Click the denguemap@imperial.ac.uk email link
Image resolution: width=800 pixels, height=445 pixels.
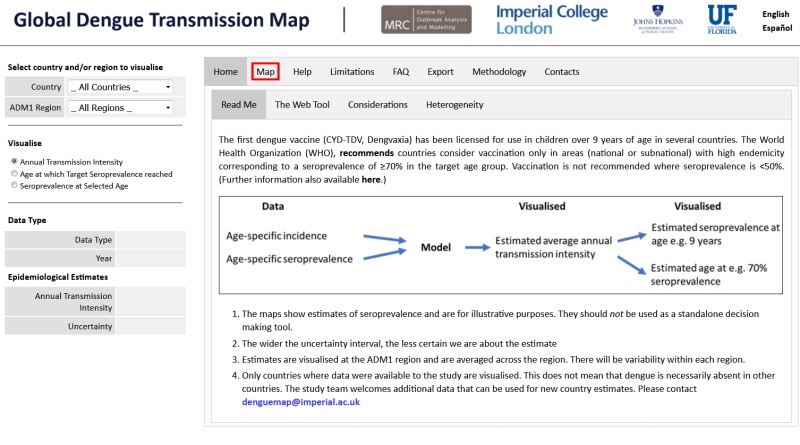point(300,401)
